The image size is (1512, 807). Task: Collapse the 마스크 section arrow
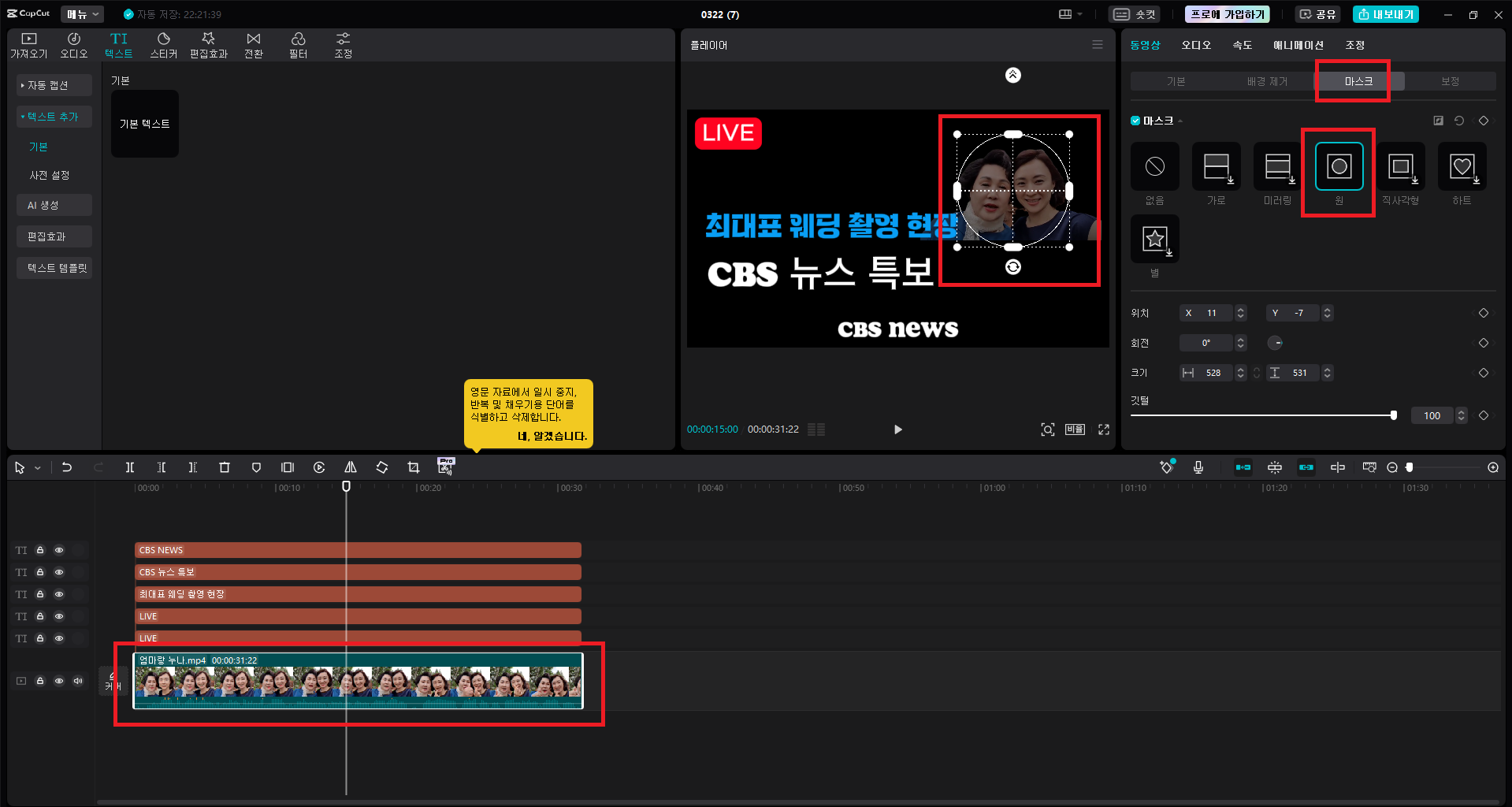pos(1180,121)
